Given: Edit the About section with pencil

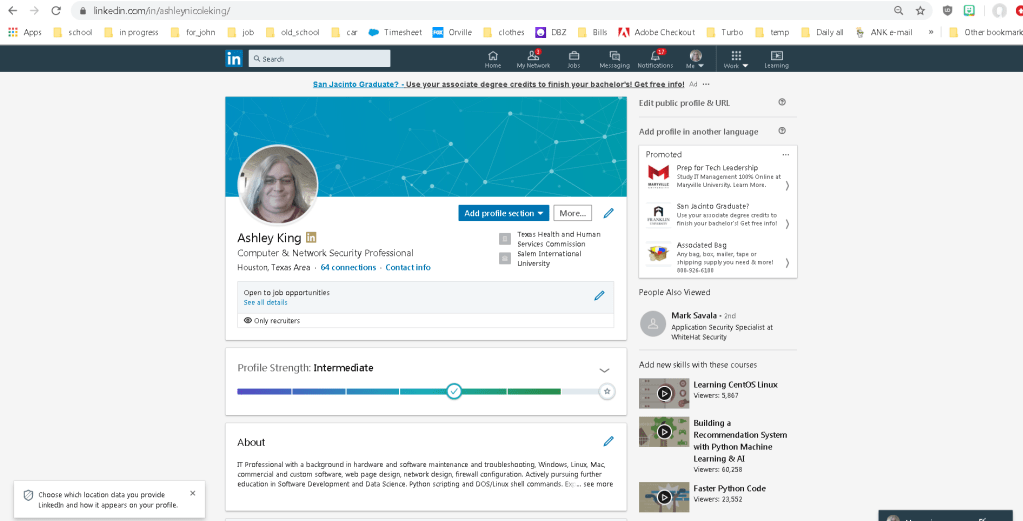Looking at the screenshot, I should click(608, 441).
